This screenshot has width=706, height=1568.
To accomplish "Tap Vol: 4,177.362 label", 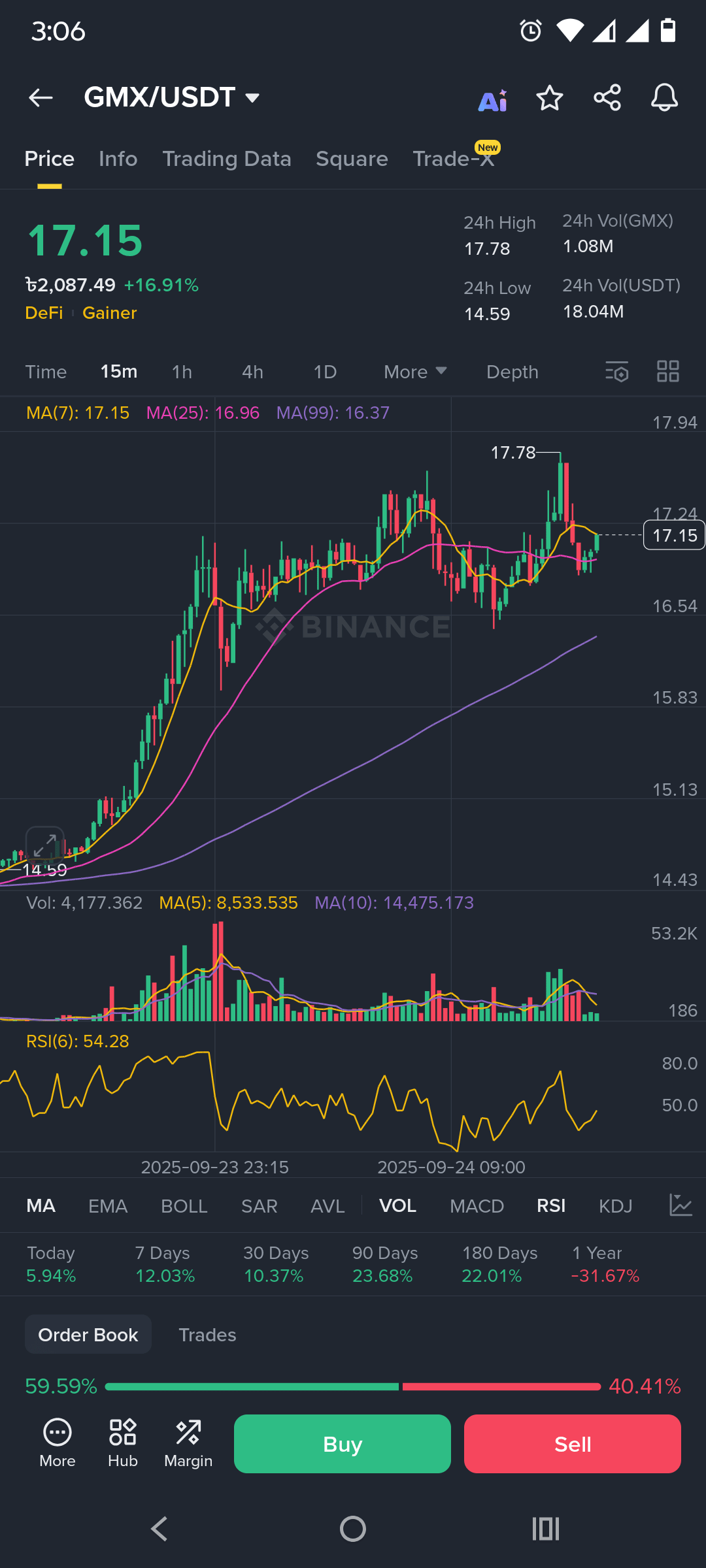I will (84, 903).
